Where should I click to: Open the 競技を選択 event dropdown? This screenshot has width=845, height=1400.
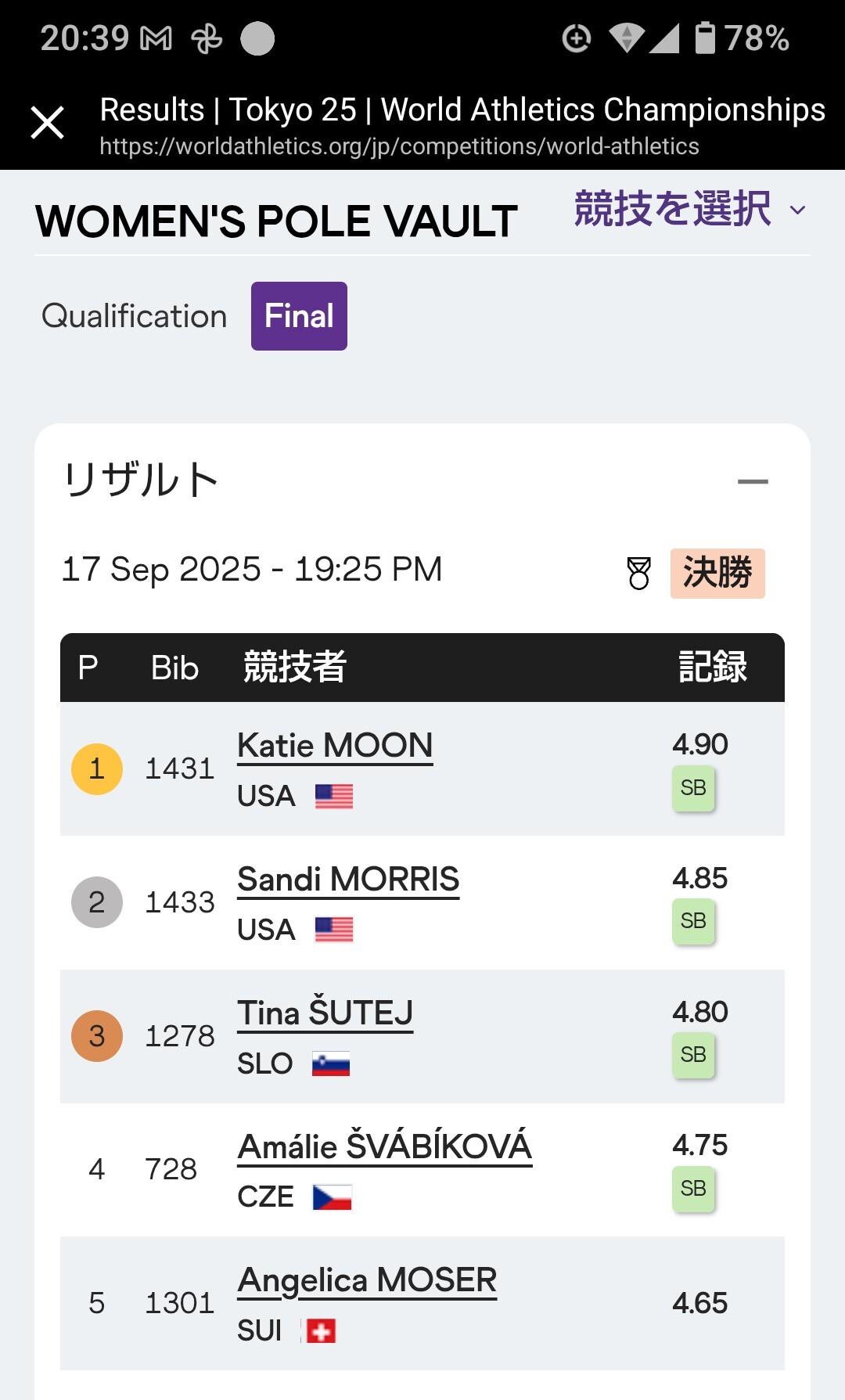(x=689, y=210)
